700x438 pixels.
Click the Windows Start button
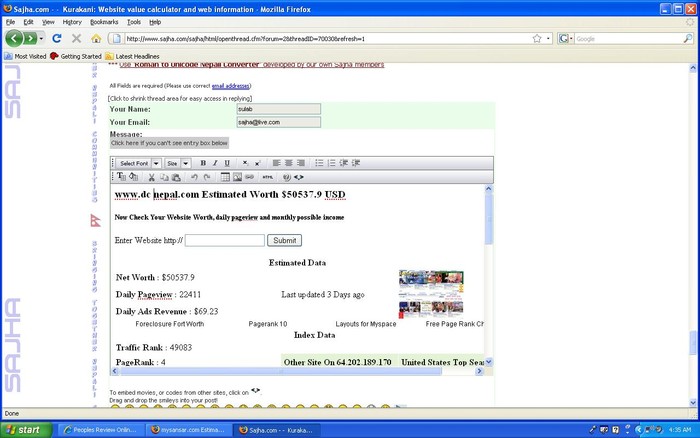[27, 429]
